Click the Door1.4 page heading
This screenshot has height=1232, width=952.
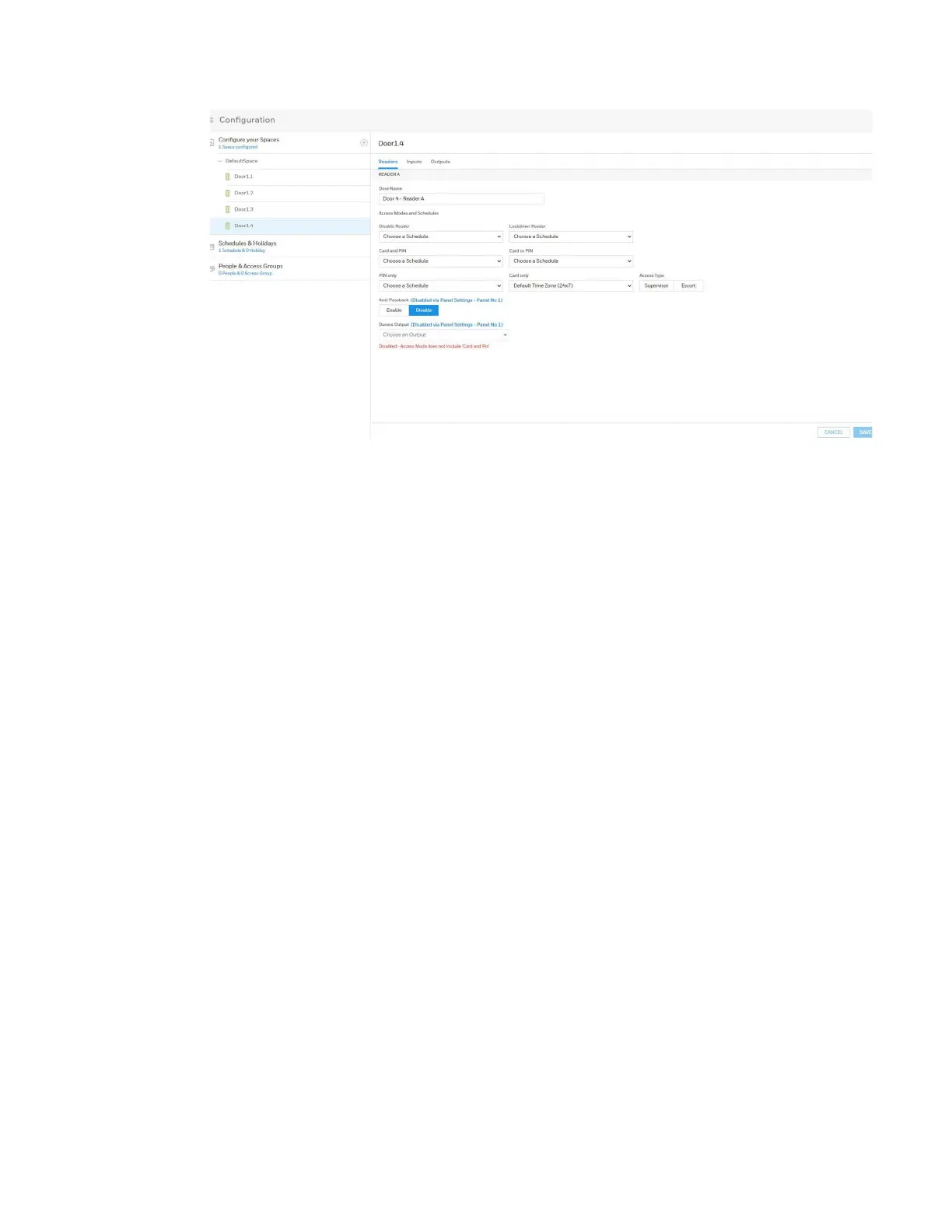pyautogui.click(x=391, y=144)
